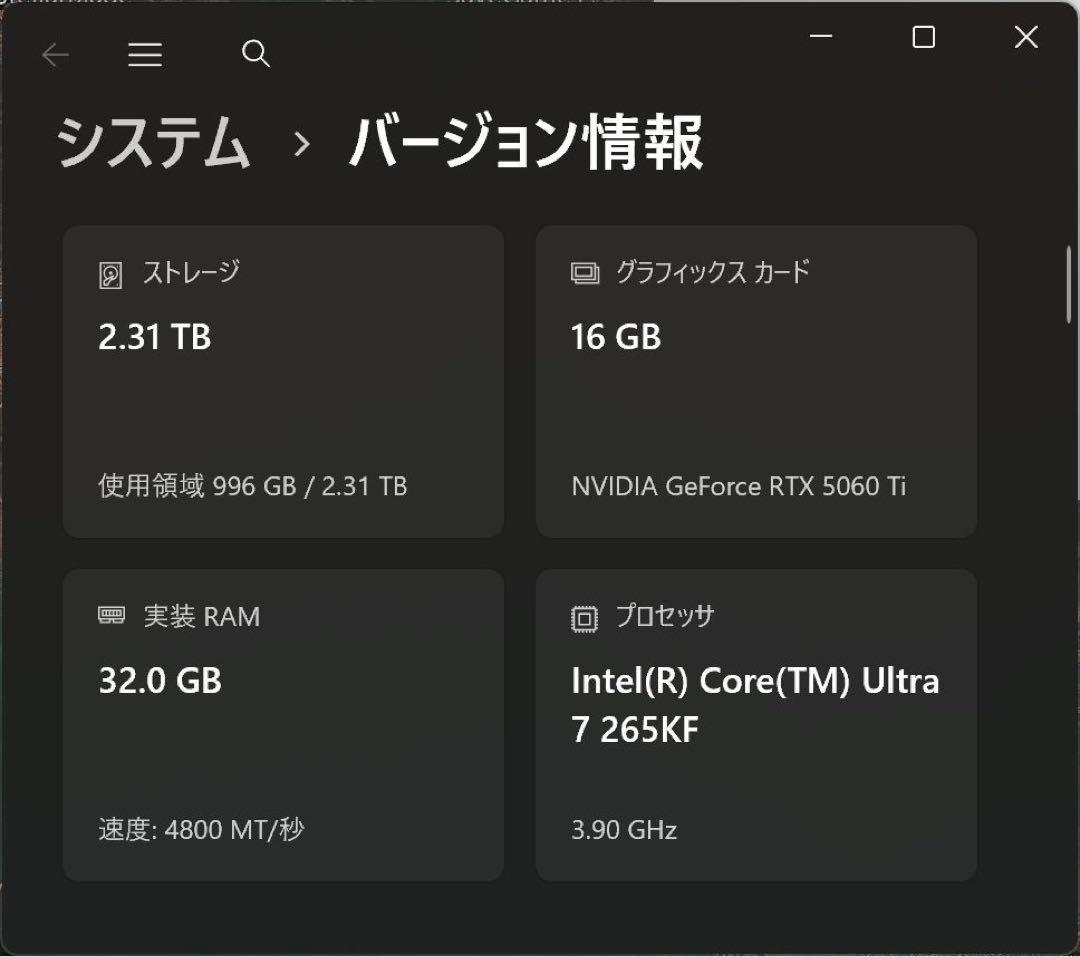Click 使用領域 996 GB / 2.31 TB text
Viewport: 1080px width, 957px height.
(253, 486)
